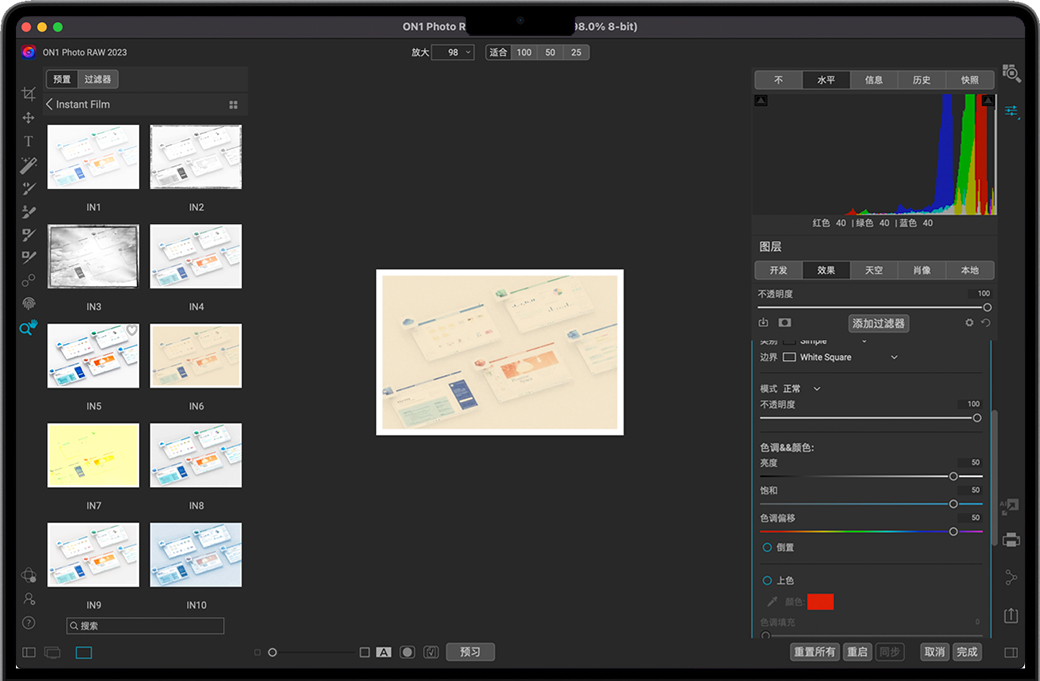
Task: Click the Print icon on right sidebar
Action: (1011, 540)
